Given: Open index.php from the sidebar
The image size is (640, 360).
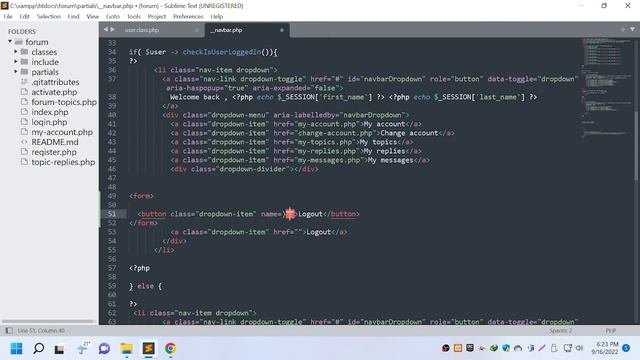Looking at the screenshot, I should click(x=50, y=112).
